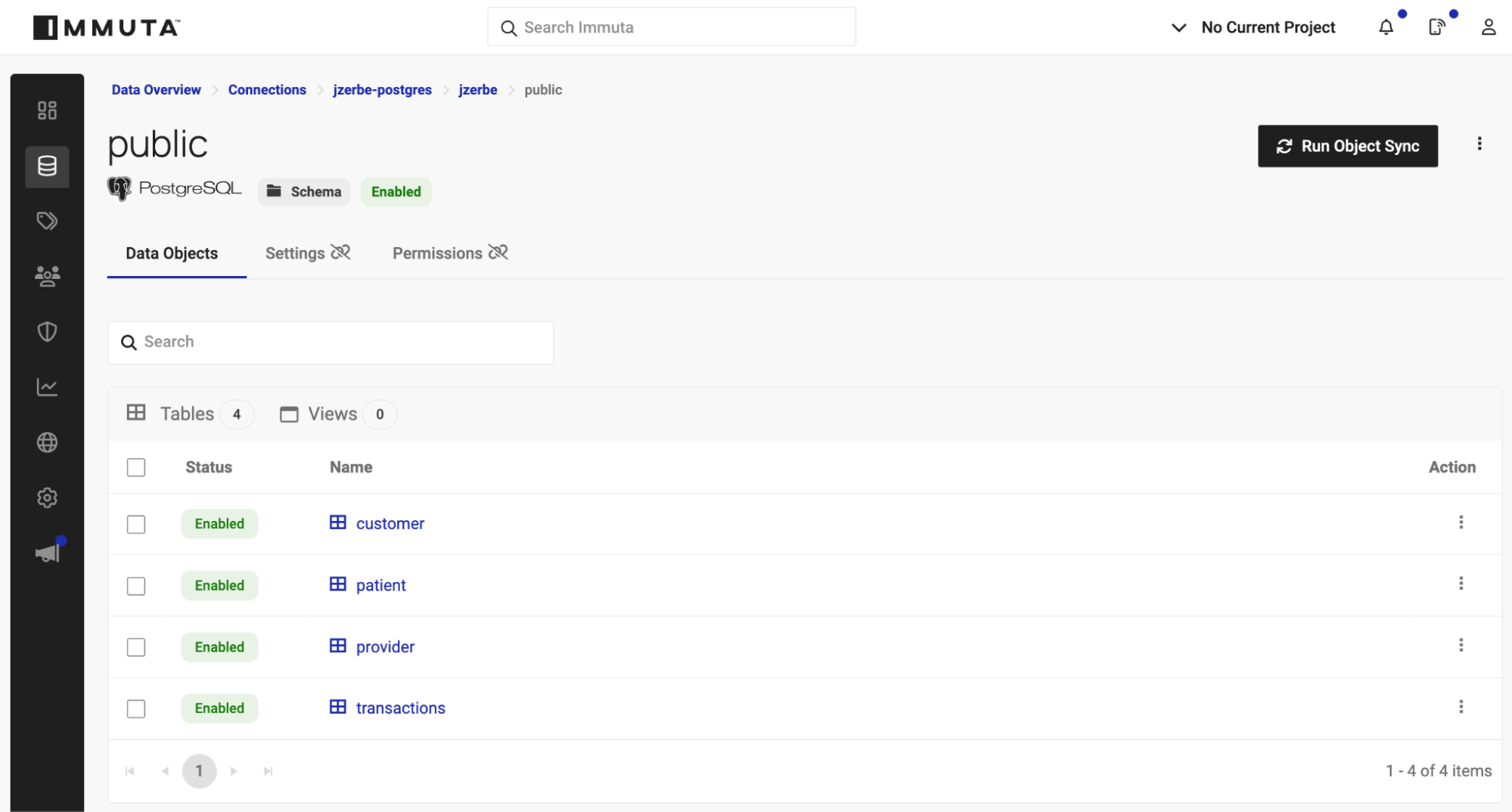
Task: Open action menu for the patient table
Action: (1461, 584)
